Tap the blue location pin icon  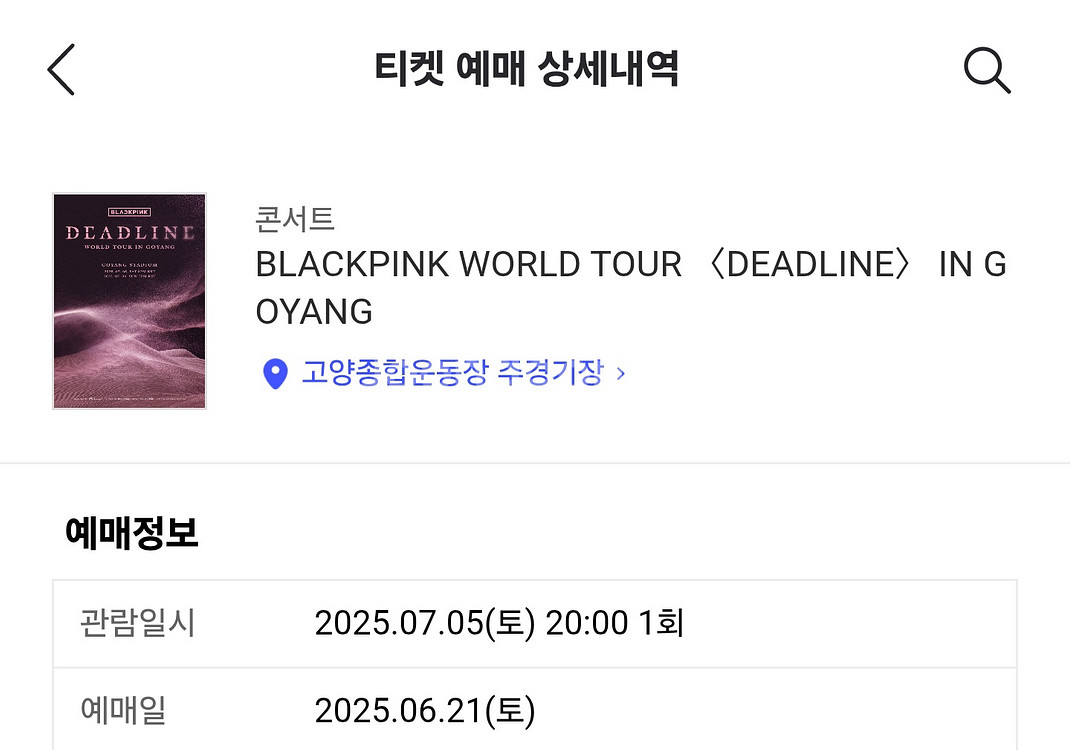coord(275,373)
